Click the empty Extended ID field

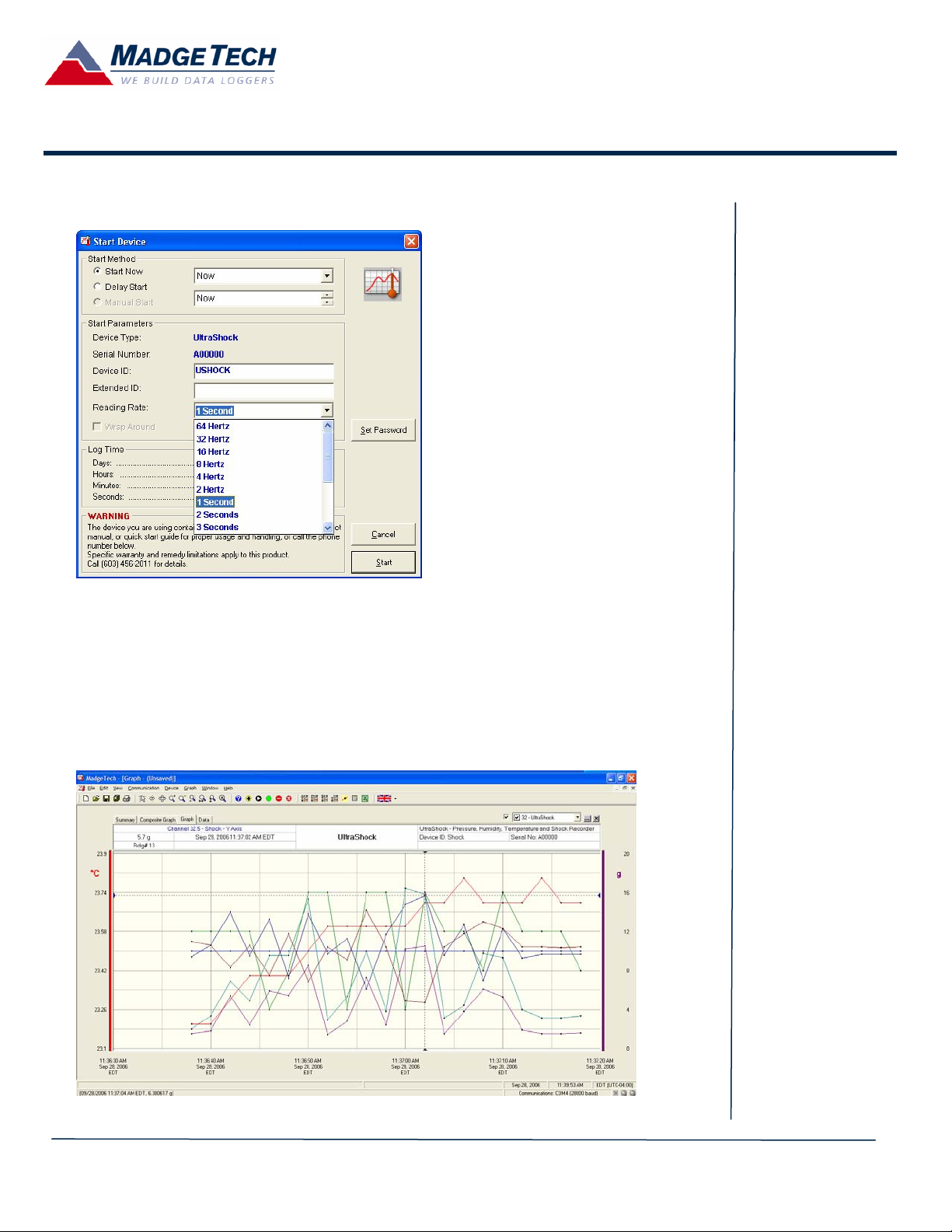pos(263,390)
